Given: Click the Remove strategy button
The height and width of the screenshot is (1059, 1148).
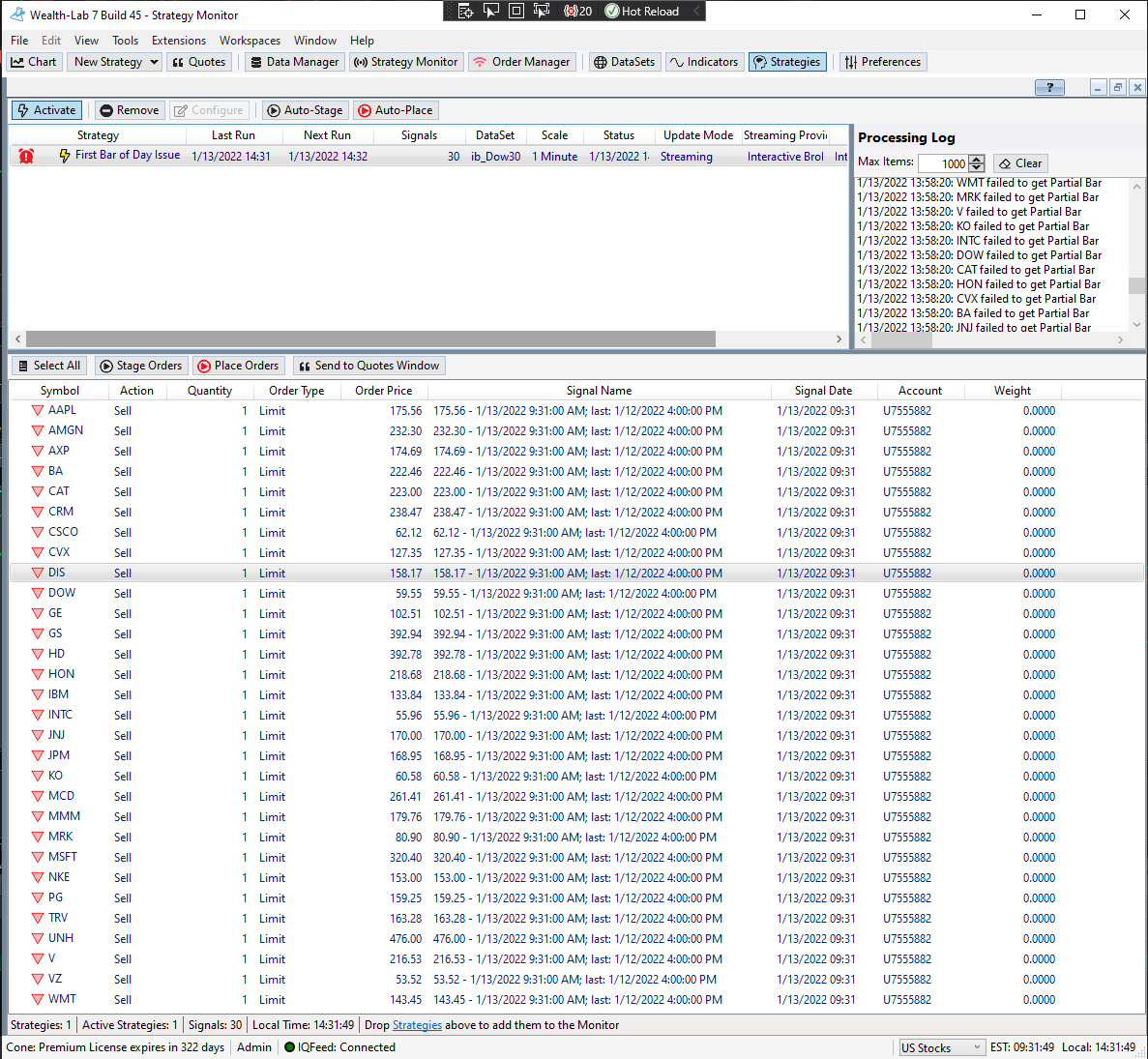Looking at the screenshot, I should pos(130,110).
